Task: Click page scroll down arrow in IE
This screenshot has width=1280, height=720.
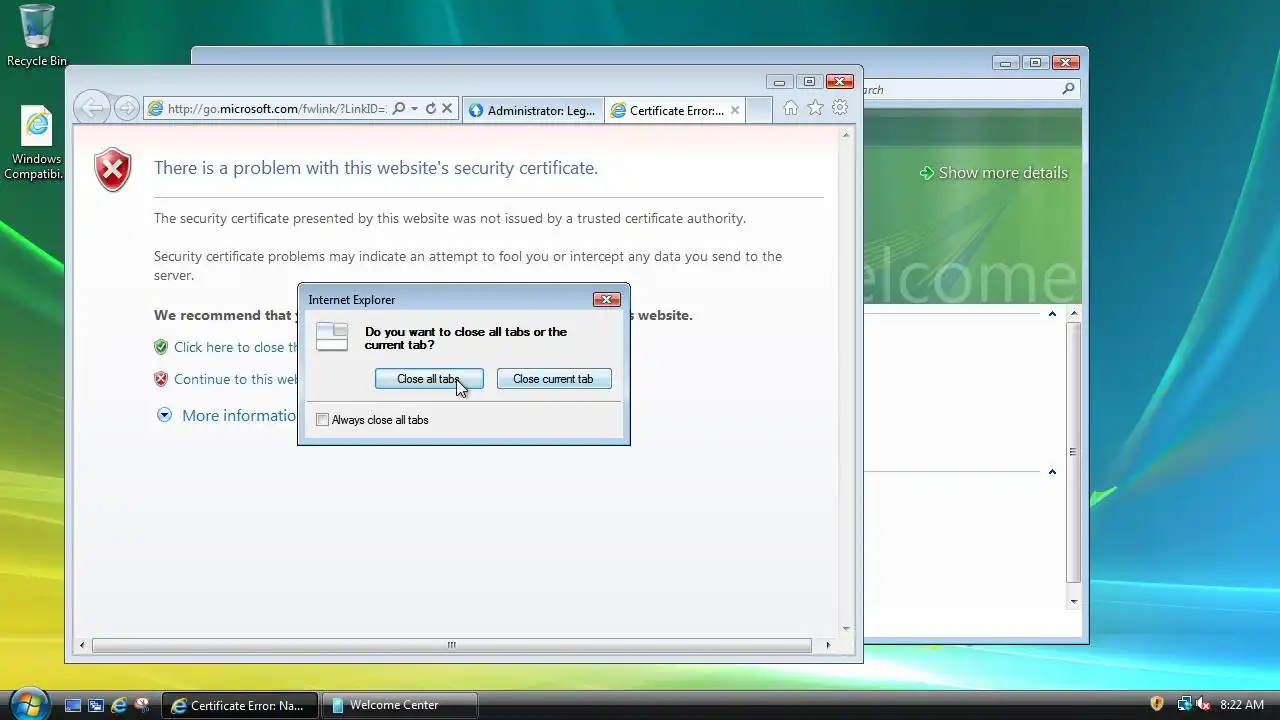Action: [846, 629]
